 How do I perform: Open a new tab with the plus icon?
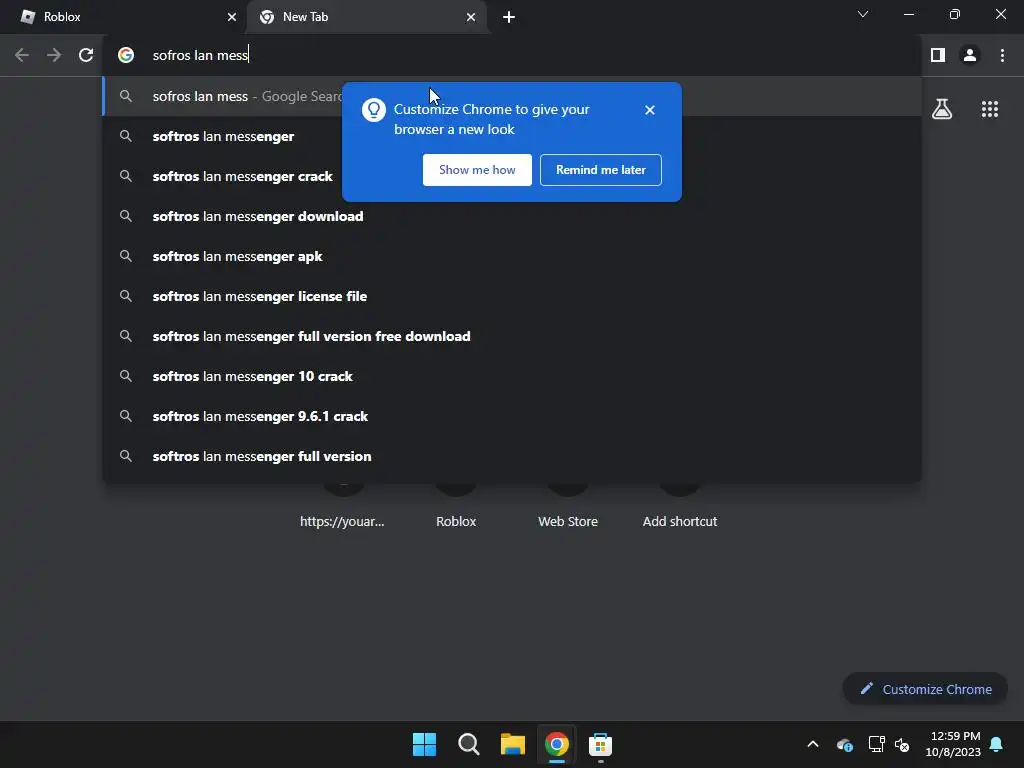click(509, 17)
